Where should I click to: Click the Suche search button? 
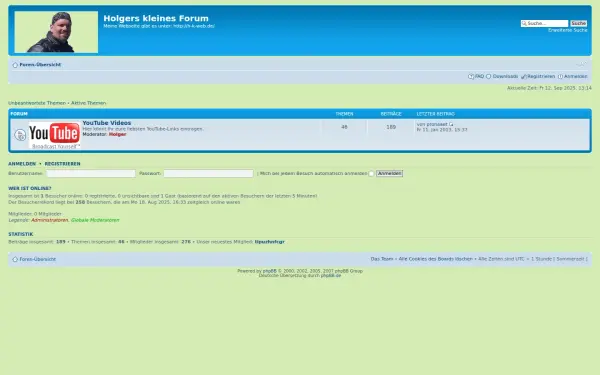(x=578, y=23)
